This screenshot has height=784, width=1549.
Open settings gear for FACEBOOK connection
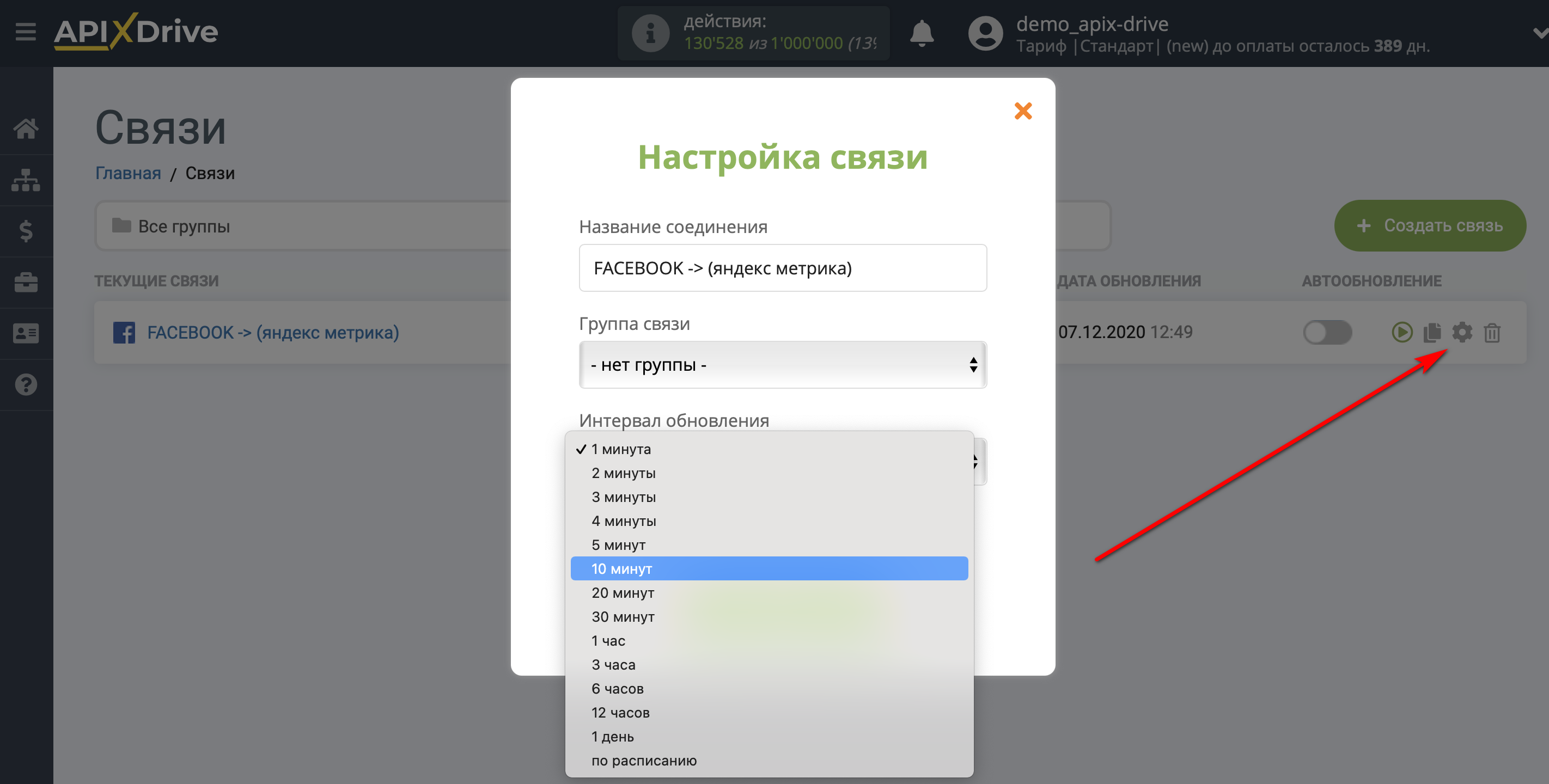point(1462,333)
